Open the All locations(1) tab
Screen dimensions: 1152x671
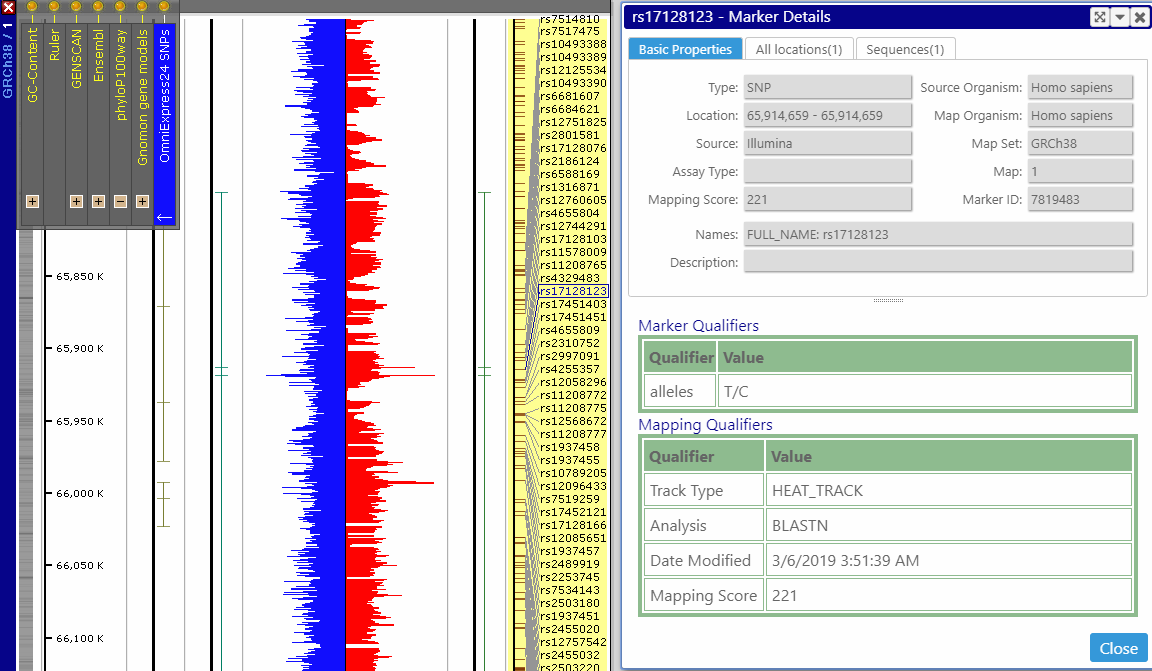click(x=799, y=49)
